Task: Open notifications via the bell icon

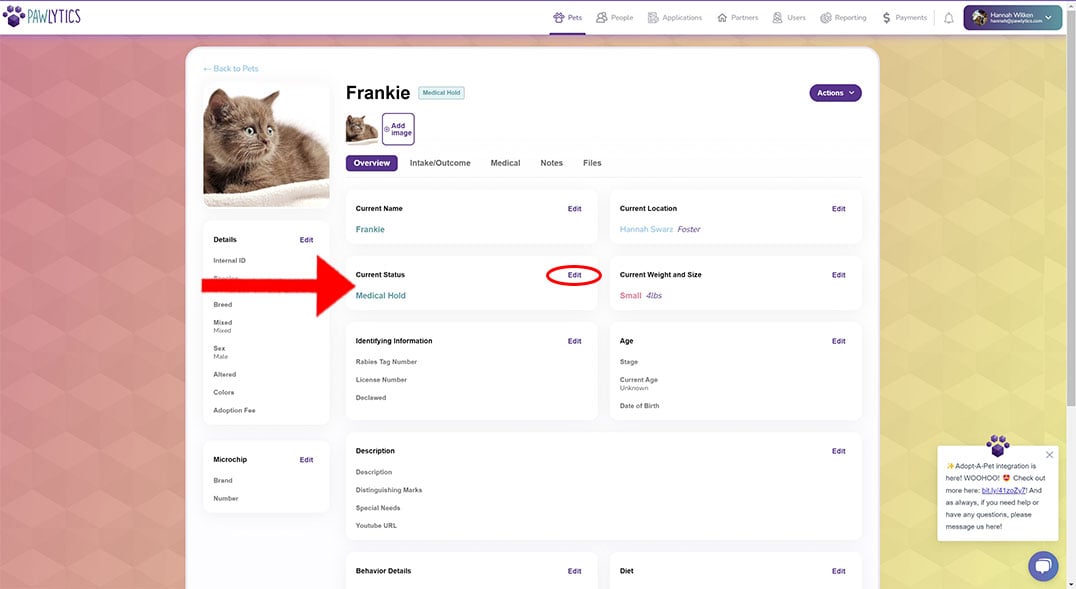Action: click(948, 16)
